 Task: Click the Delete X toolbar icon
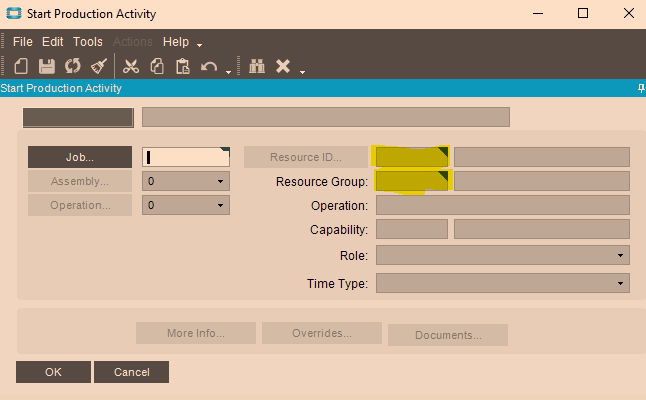283,66
